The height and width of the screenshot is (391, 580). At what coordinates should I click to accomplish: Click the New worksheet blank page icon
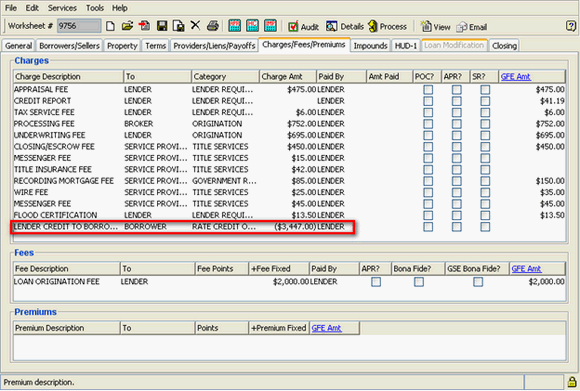110,26
